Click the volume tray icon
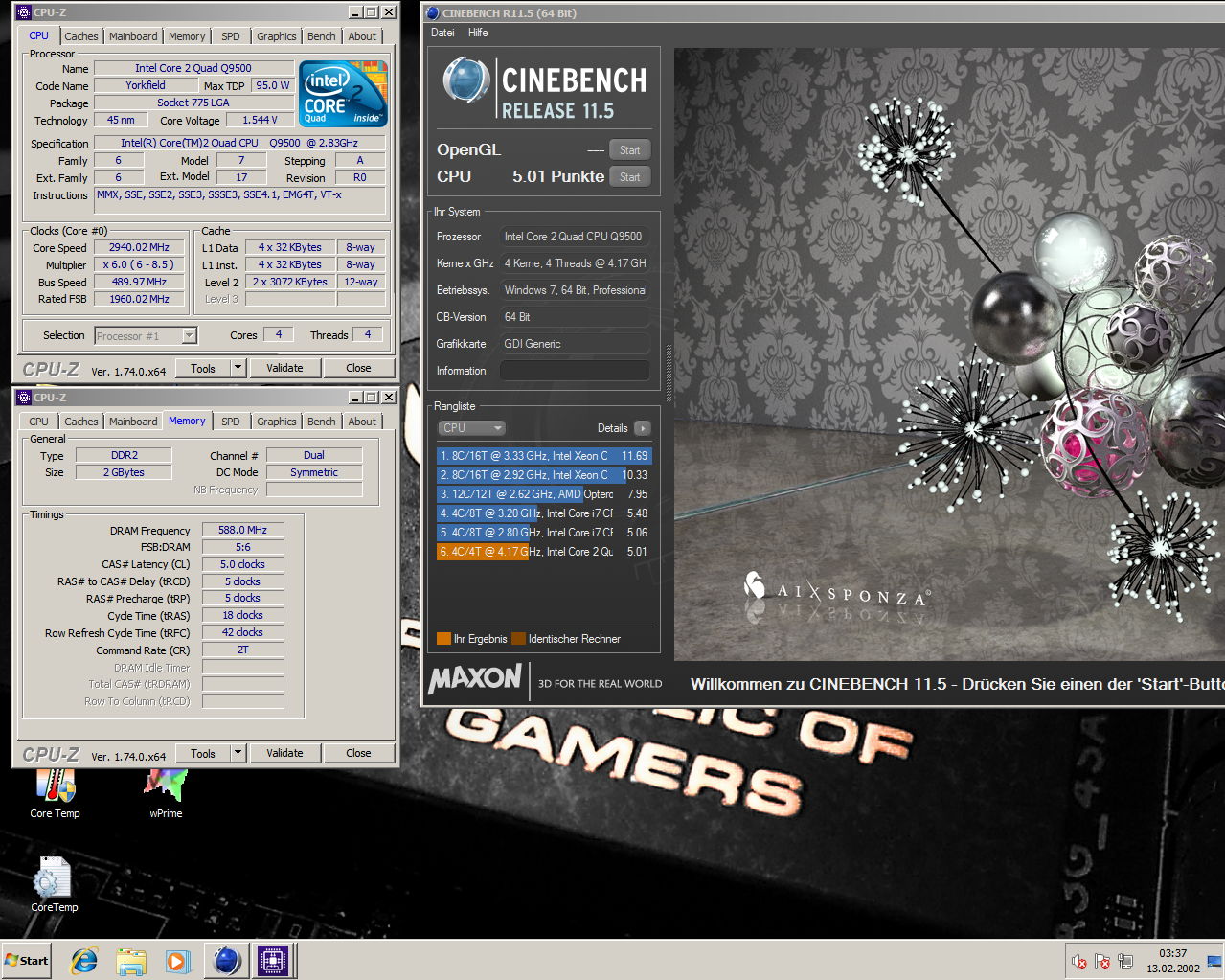The image size is (1225, 980). coord(1078,961)
